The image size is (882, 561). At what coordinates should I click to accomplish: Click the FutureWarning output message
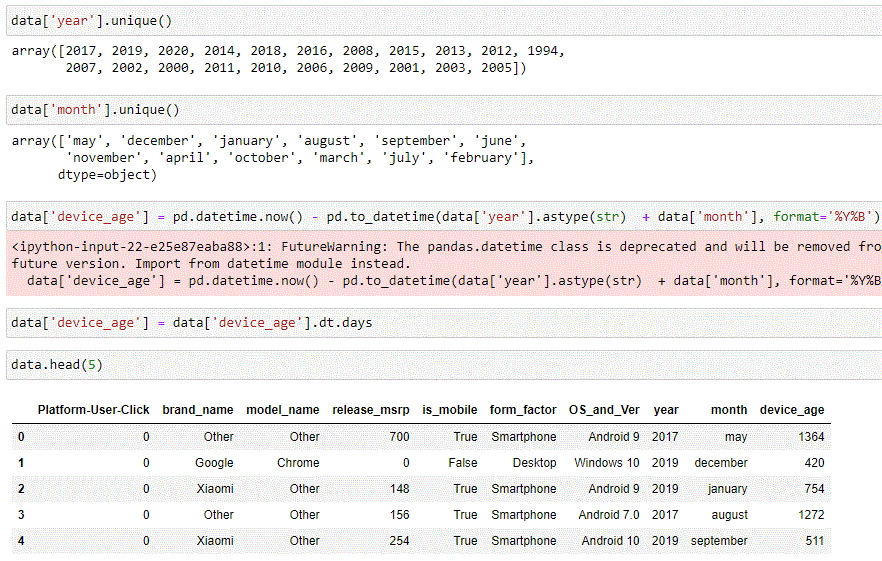click(x=444, y=264)
